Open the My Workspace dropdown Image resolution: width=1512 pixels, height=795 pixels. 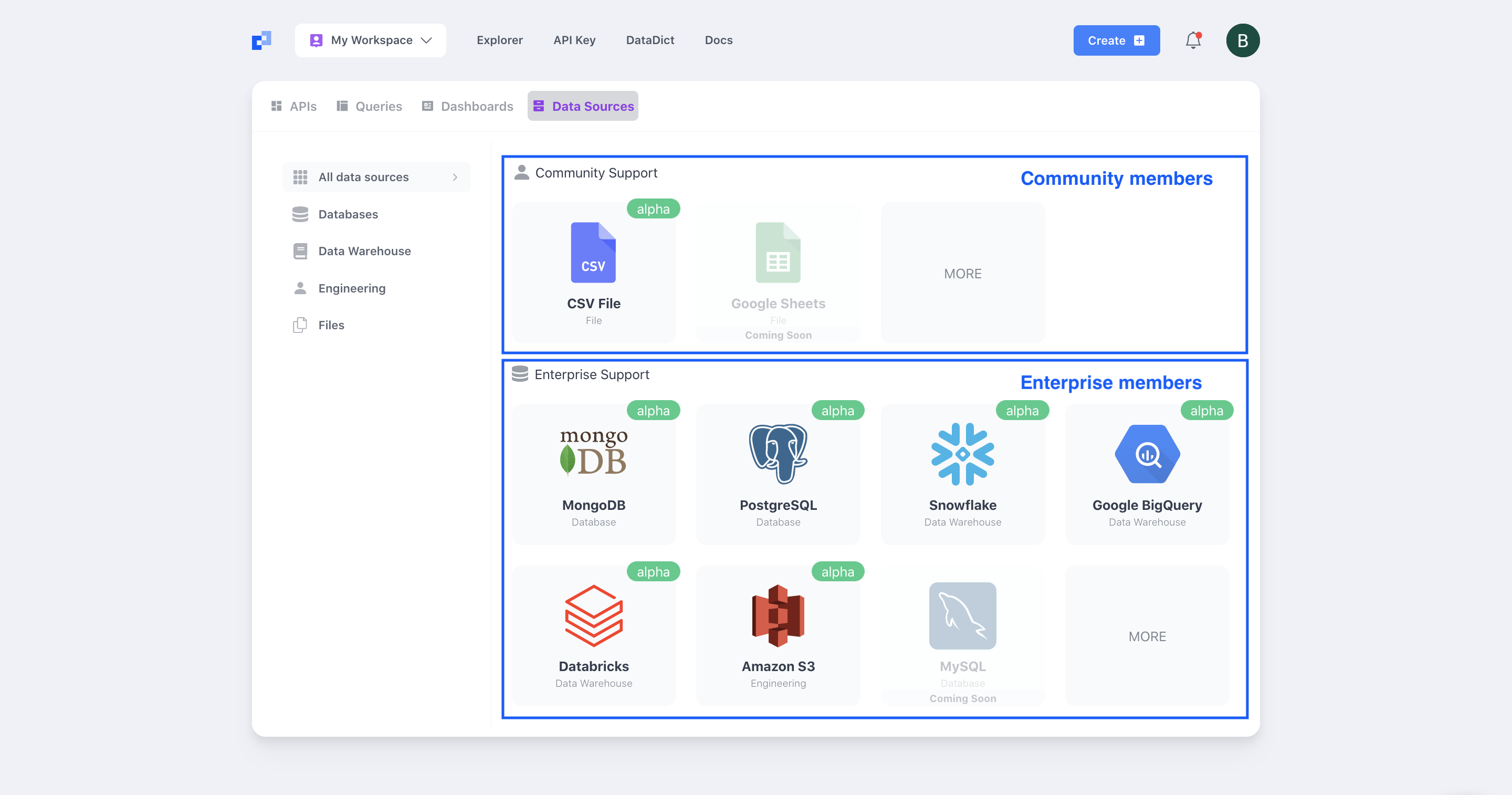(x=370, y=40)
